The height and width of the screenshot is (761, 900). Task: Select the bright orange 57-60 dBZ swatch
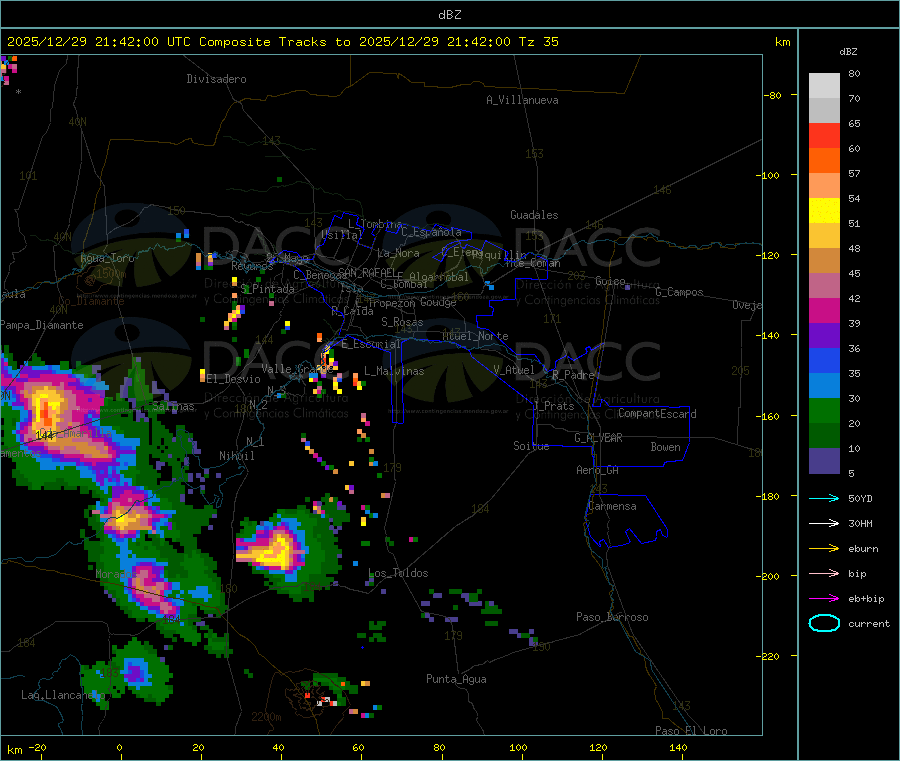tap(824, 161)
